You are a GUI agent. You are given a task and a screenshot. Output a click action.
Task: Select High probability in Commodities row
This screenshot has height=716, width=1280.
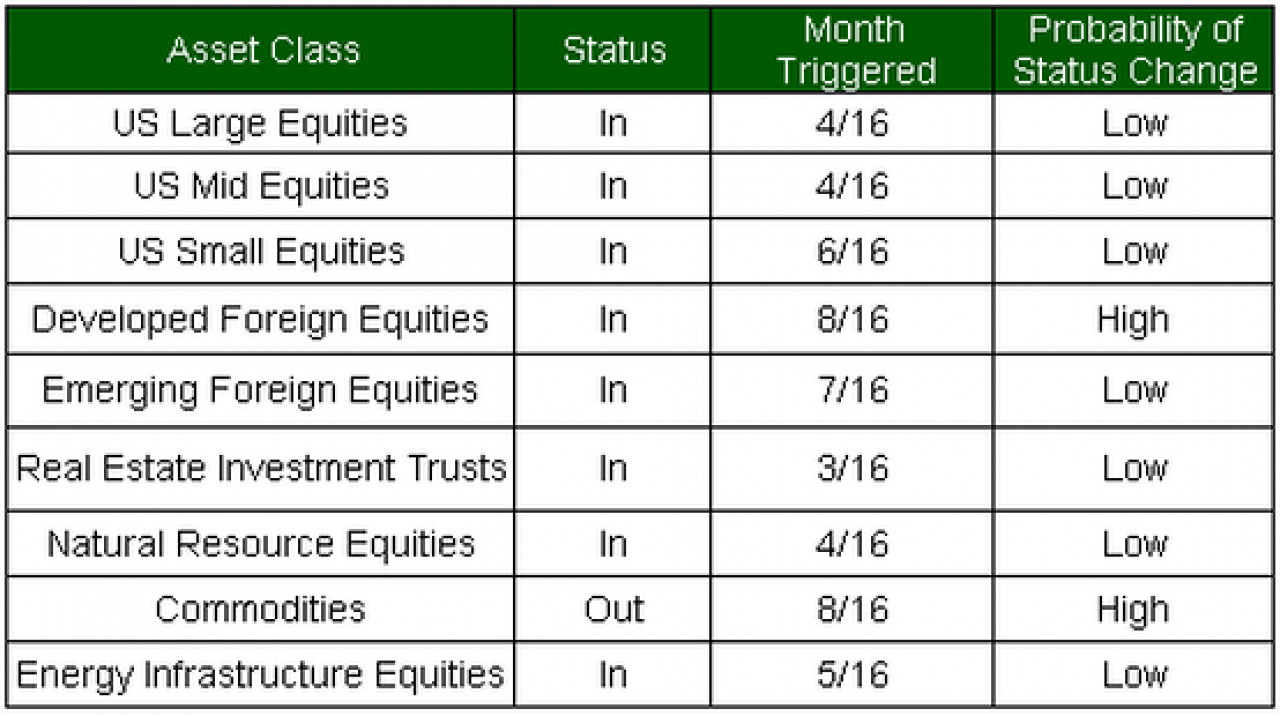click(1134, 609)
